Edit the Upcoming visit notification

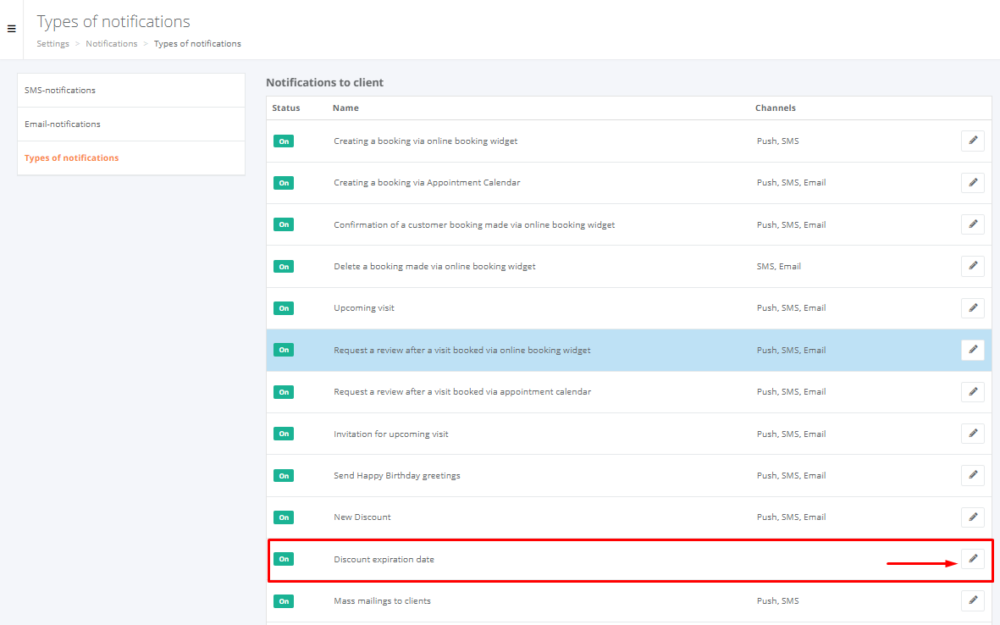(972, 308)
